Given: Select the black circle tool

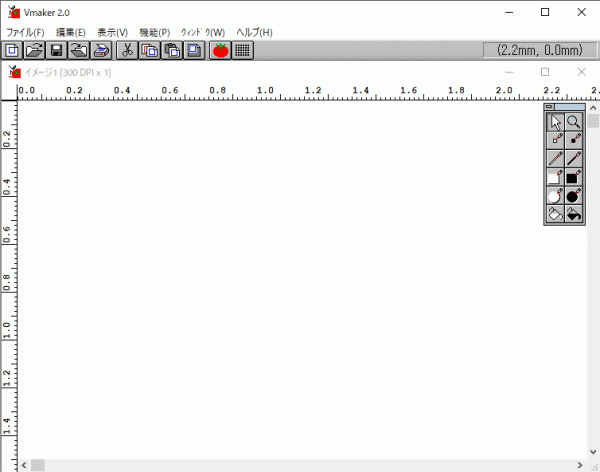Looking at the screenshot, I should tap(574, 196).
